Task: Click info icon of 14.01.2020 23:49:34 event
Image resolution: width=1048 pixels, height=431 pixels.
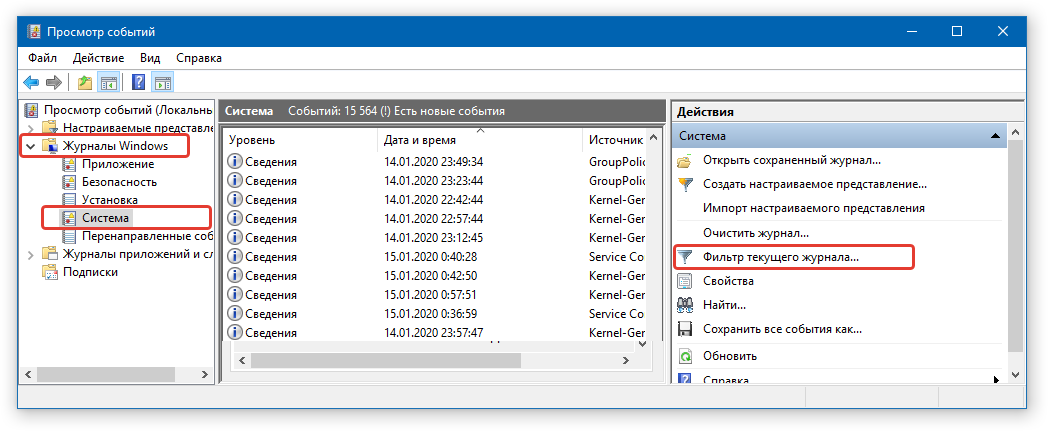Action: 235,162
